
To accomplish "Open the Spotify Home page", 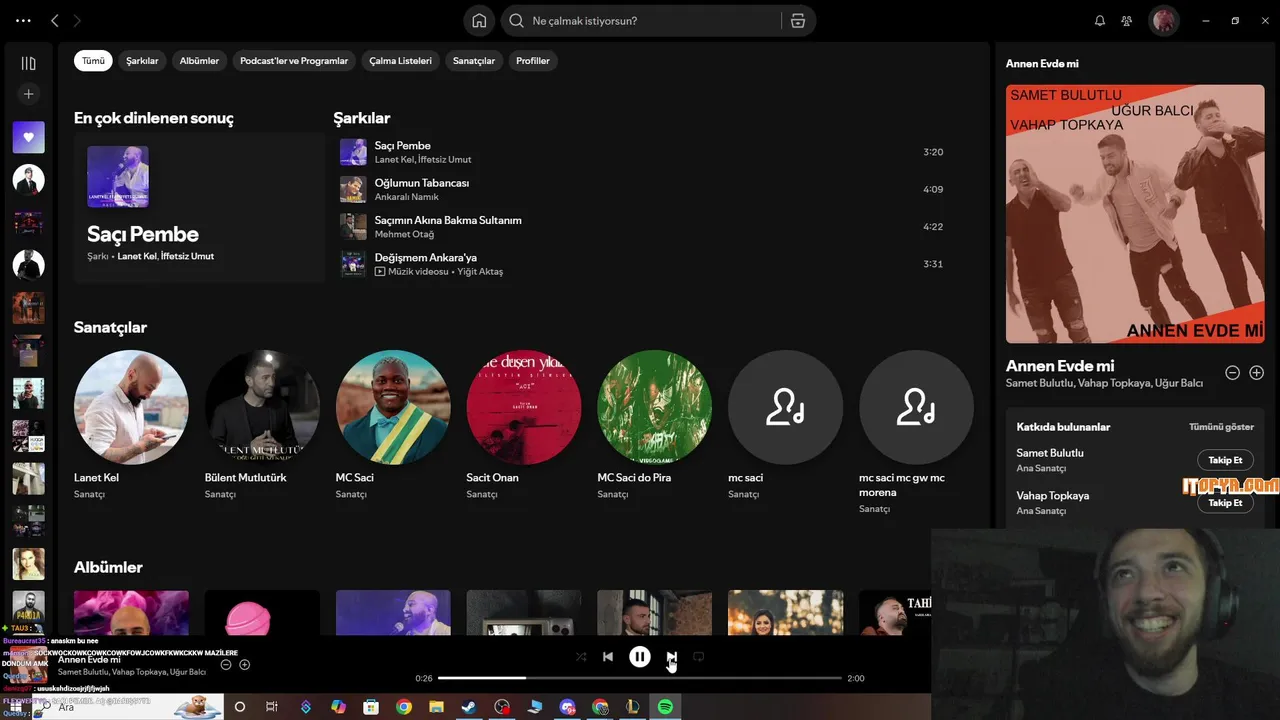I will pyautogui.click(x=479, y=21).
